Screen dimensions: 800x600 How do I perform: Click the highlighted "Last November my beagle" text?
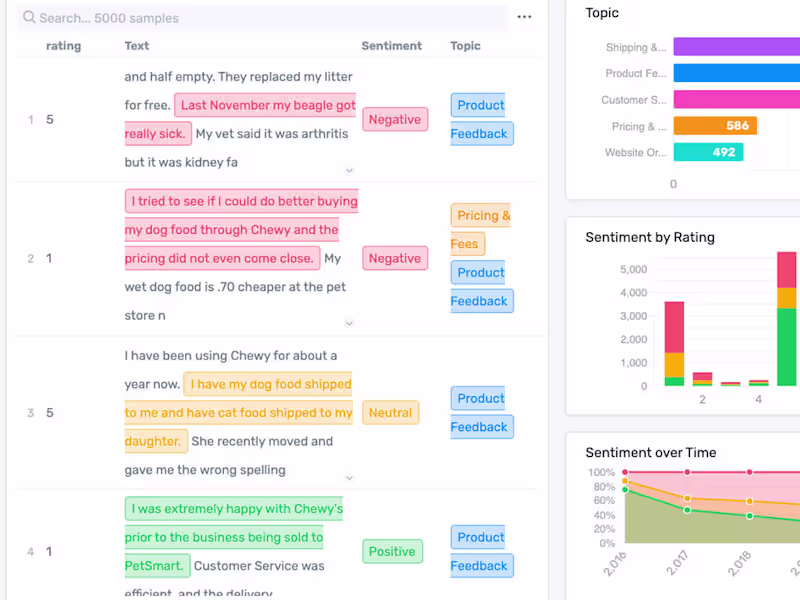point(268,105)
